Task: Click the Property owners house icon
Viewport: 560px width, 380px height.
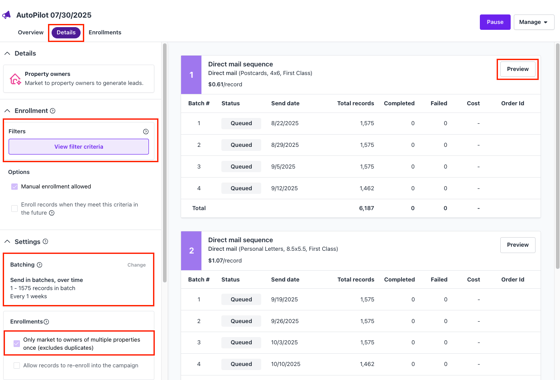Action: [x=15, y=79]
